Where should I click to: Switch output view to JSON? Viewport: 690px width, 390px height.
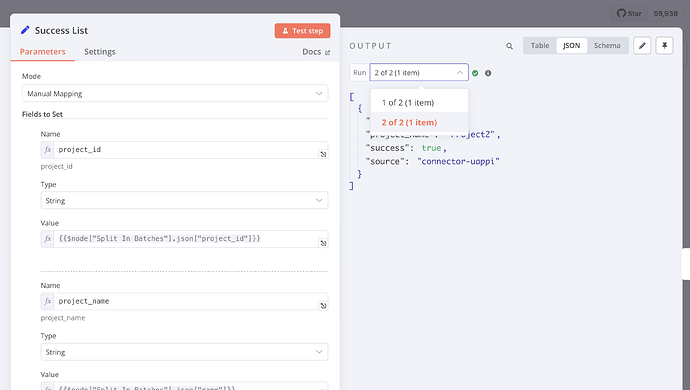coord(571,45)
